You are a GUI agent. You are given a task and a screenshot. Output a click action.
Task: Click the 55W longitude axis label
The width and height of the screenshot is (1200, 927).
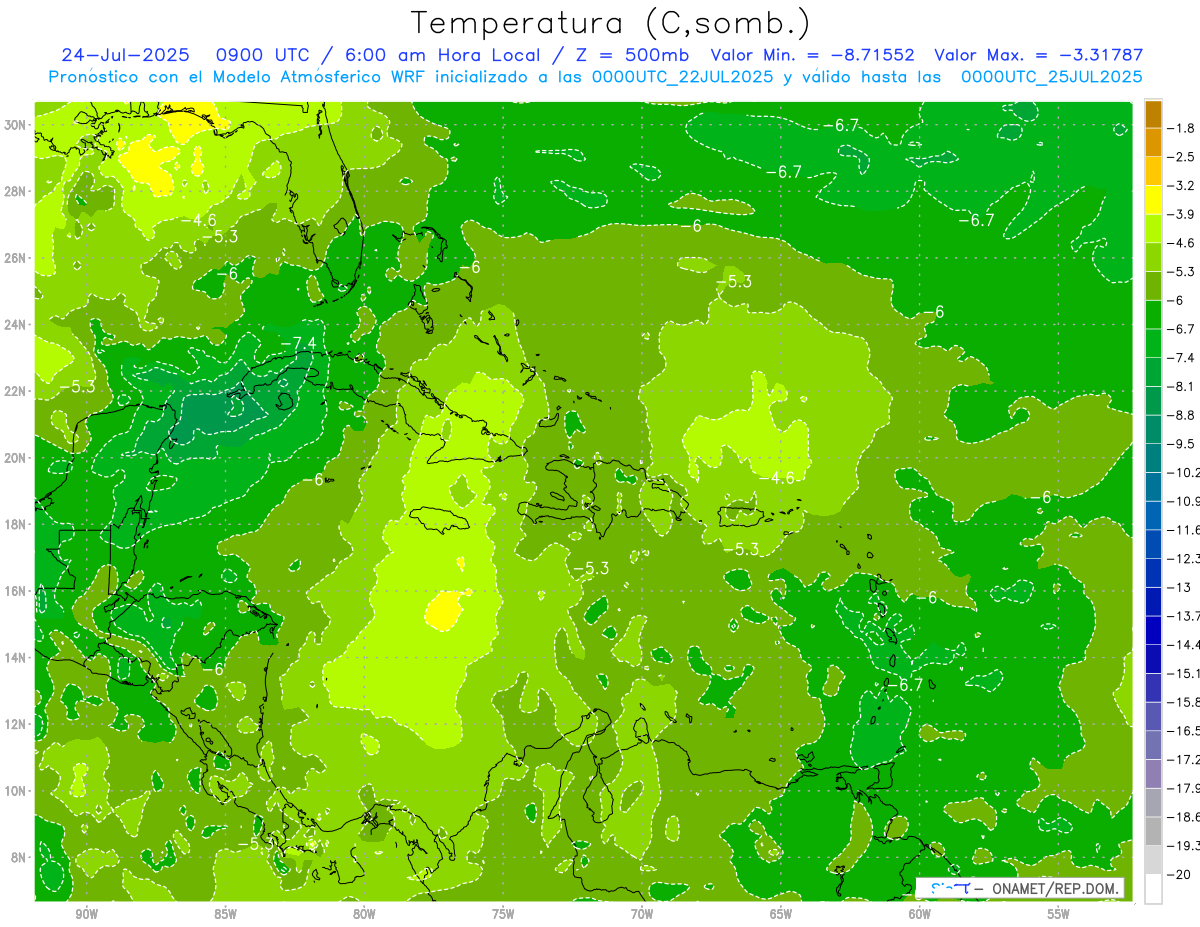pyautogui.click(x=1059, y=914)
